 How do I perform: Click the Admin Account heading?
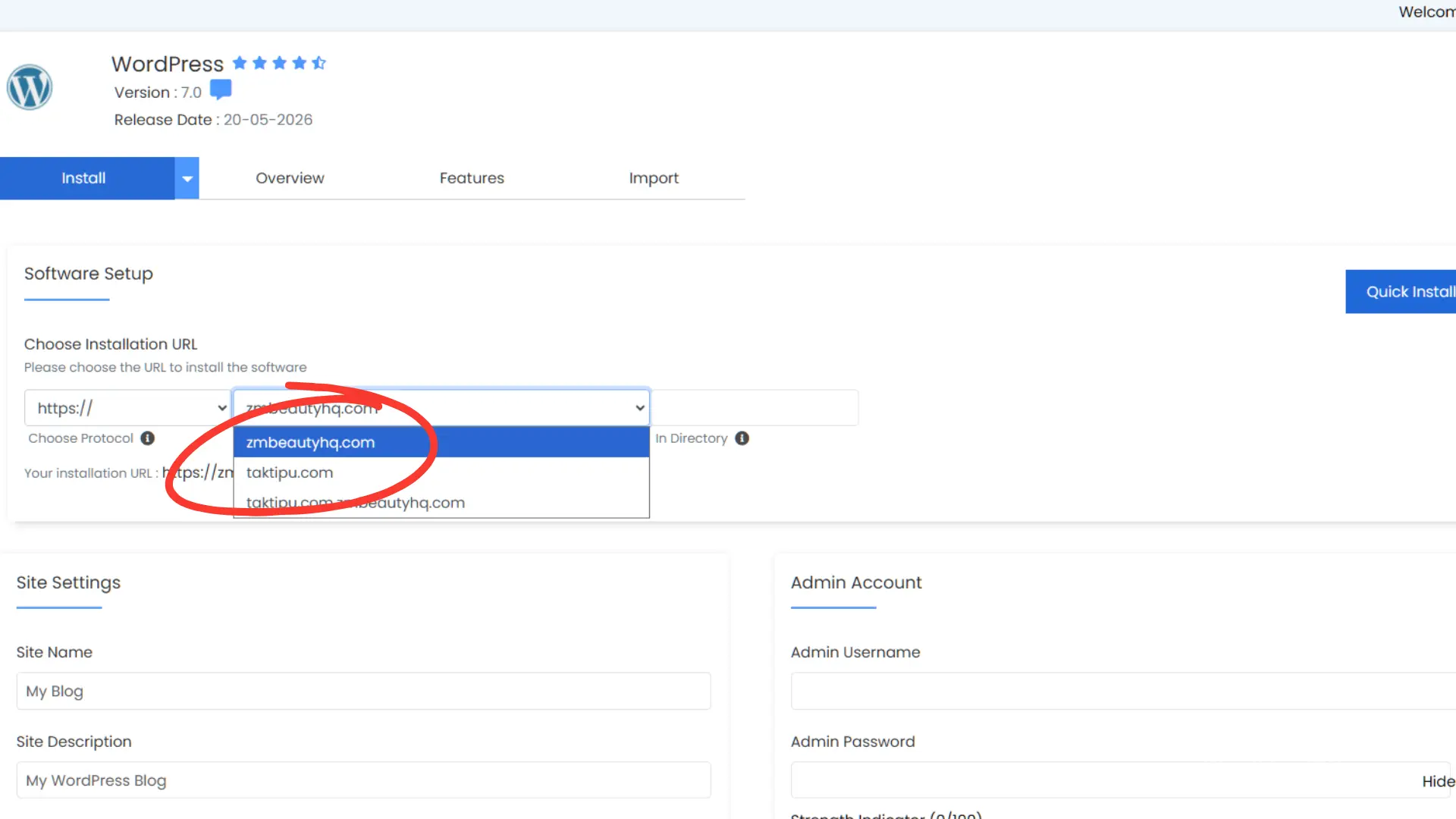tap(856, 582)
